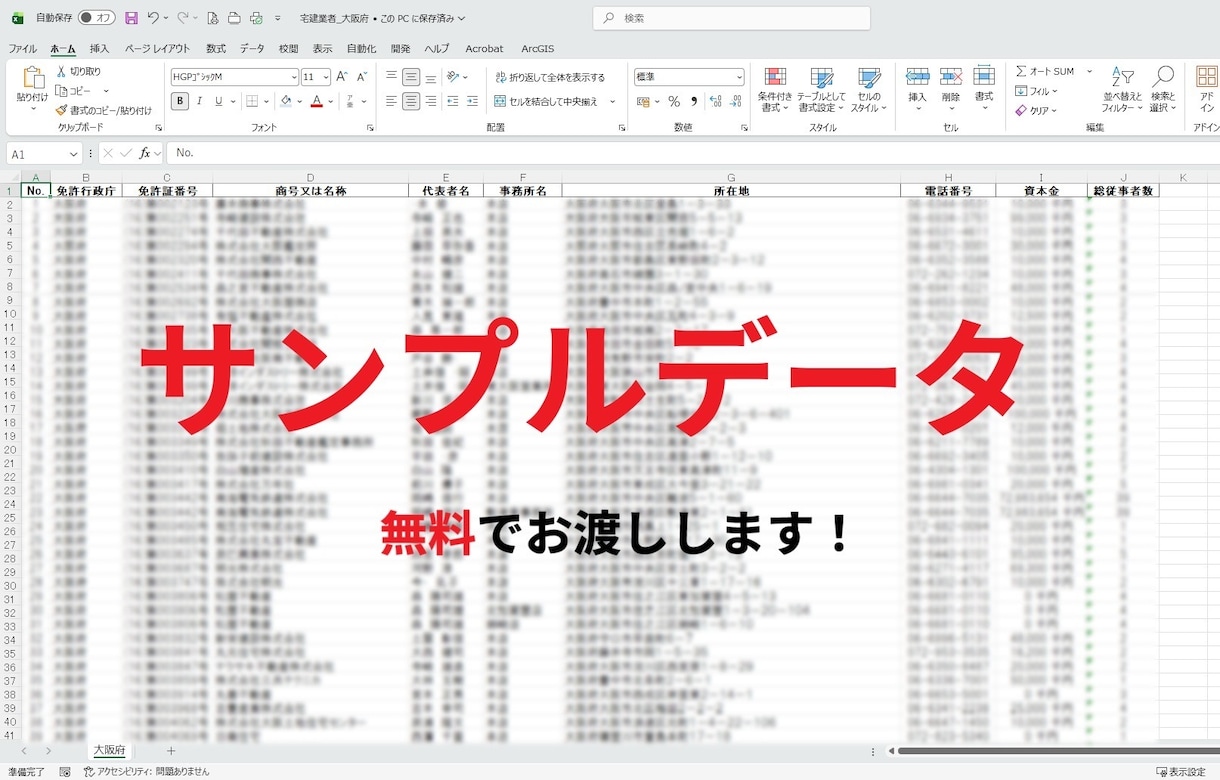
Task: Increase font size with larger A
Action: [x=342, y=77]
